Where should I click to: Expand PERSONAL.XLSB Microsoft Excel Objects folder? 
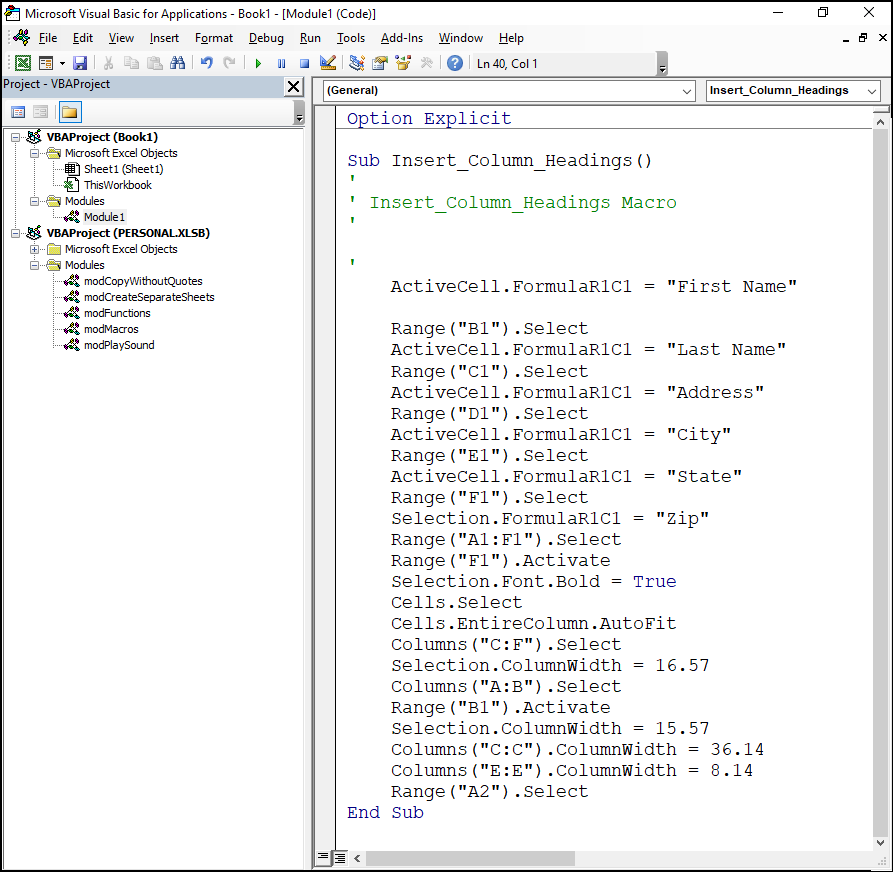click(x=34, y=249)
